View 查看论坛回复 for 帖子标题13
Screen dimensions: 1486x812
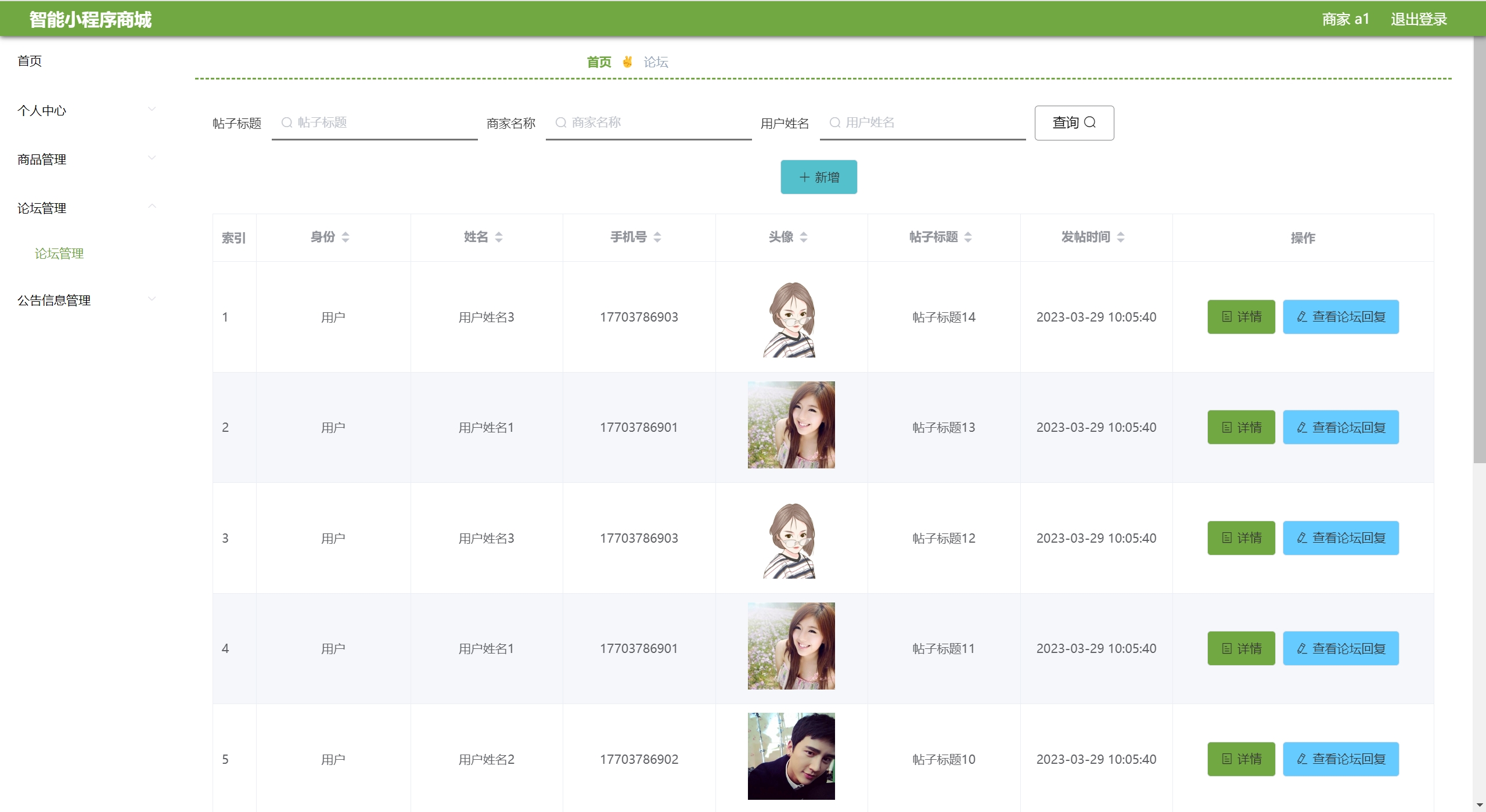[1340, 428]
